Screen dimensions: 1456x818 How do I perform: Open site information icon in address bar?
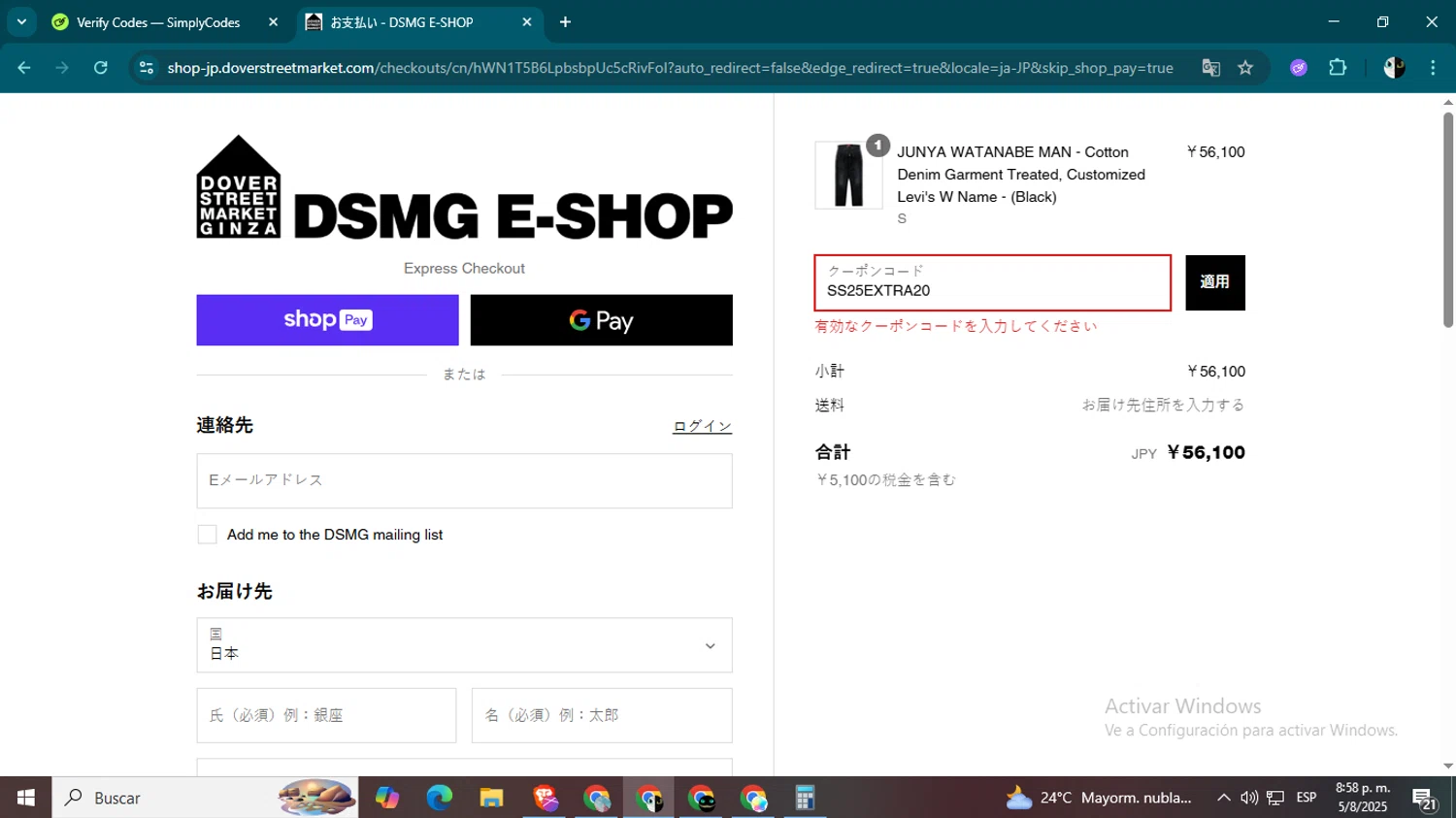point(147,68)
